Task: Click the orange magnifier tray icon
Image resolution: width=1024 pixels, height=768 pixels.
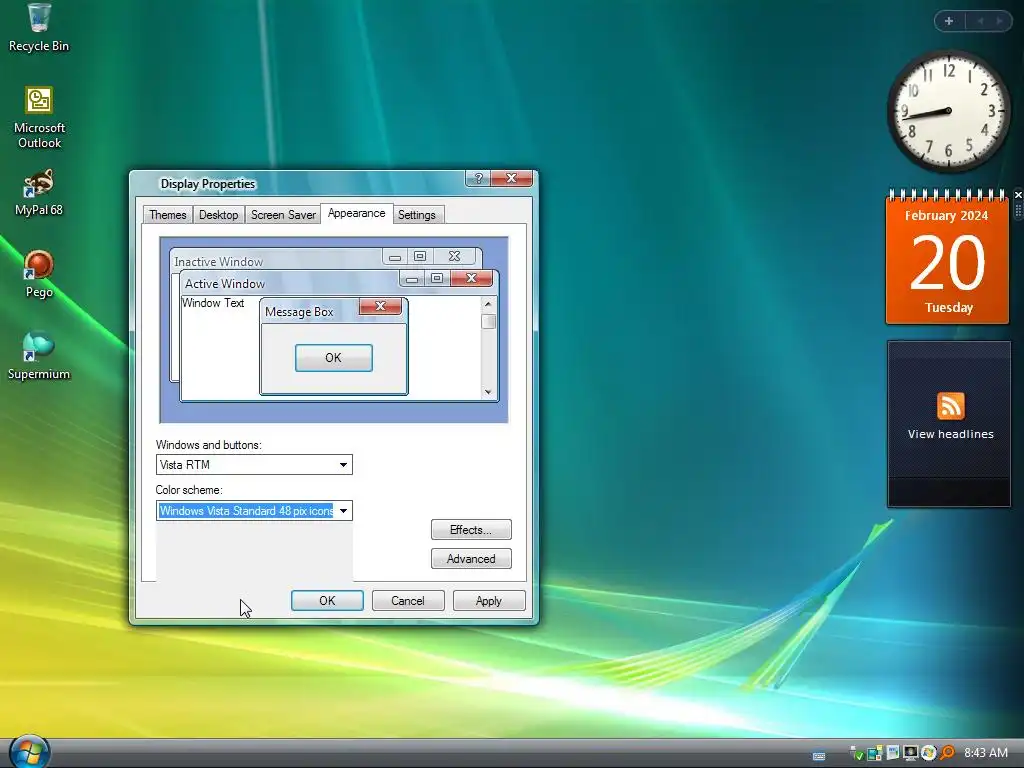Action: point(947,753)
